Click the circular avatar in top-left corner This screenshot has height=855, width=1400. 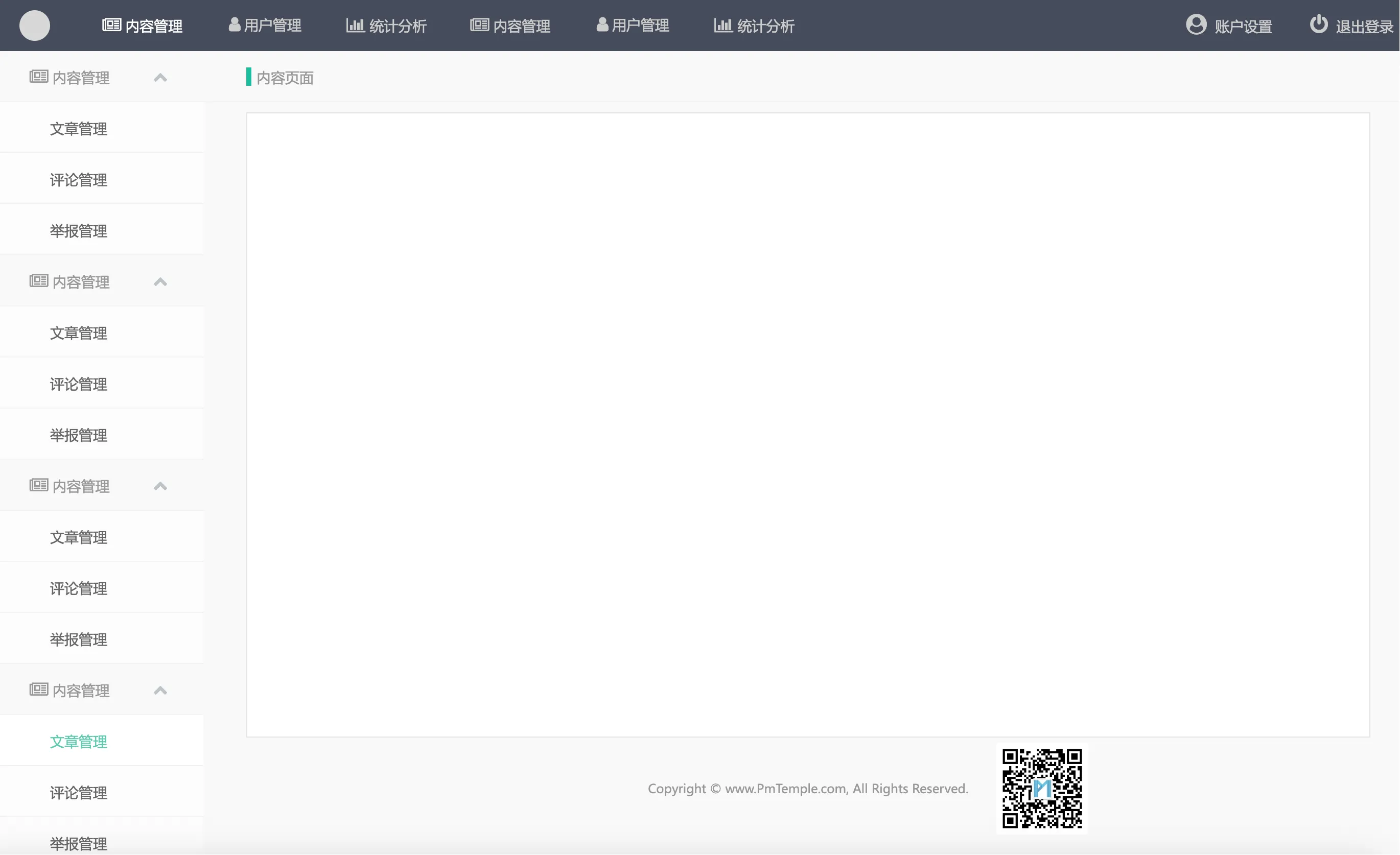click(x=35, y=25)
